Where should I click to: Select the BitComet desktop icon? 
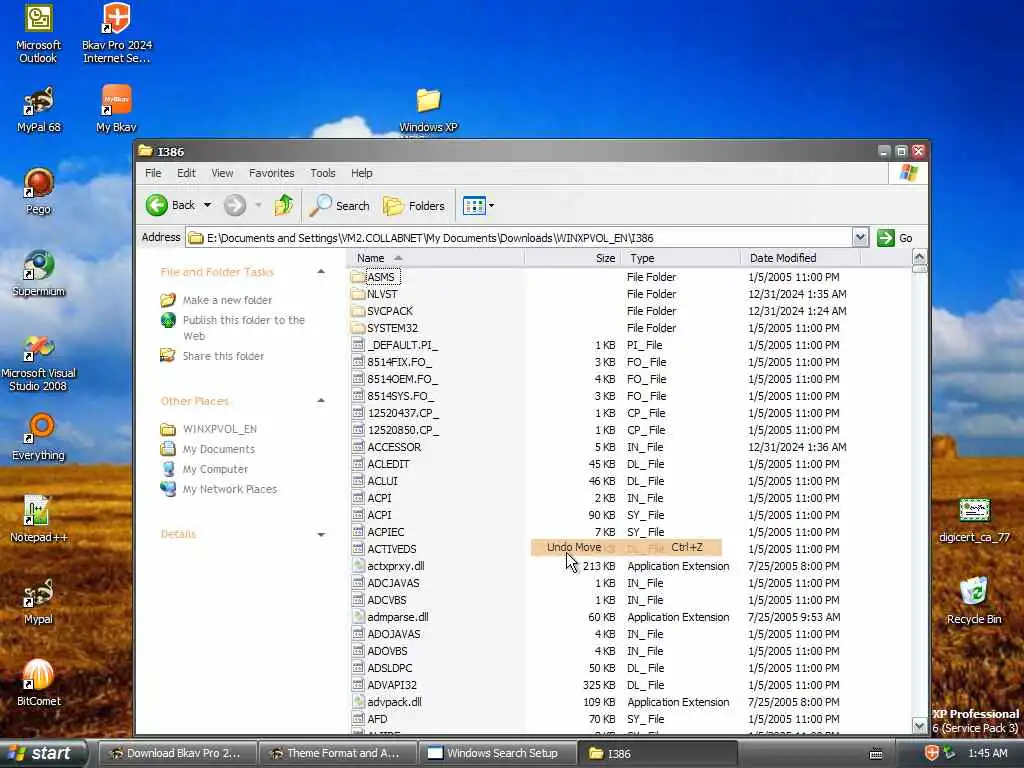click(x=39, y=683)
